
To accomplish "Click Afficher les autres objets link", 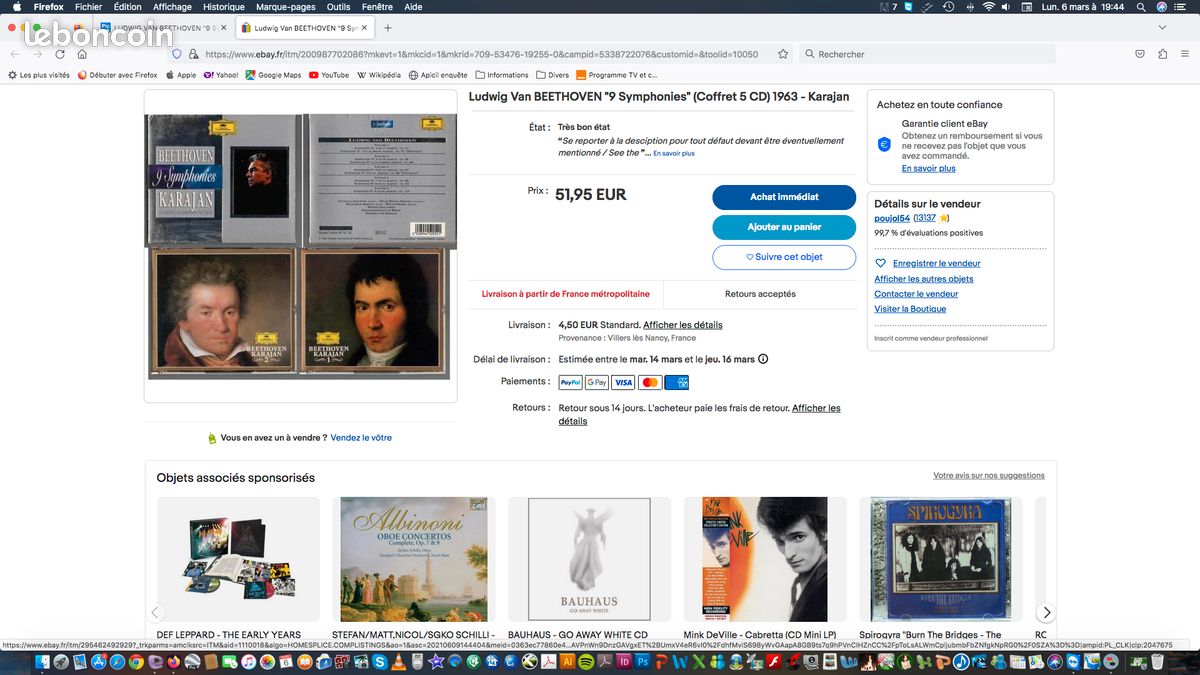I will pos(924,279).
